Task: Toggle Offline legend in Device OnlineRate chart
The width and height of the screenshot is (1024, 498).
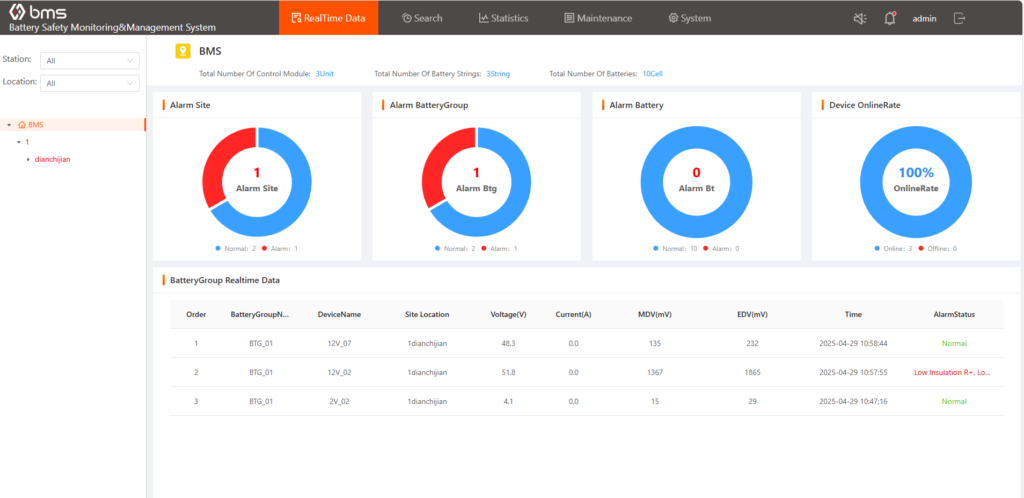Action: (x=939, y=248)
